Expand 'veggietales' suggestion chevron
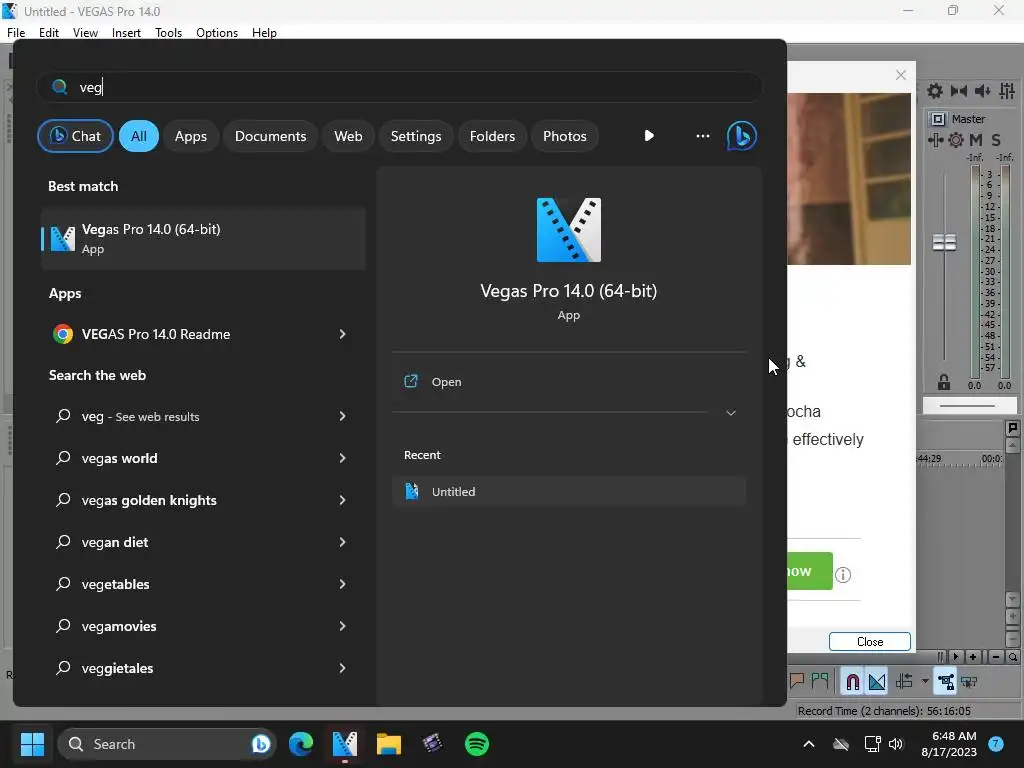The height and width of the screenshot is (768, 1024). tap(342, 668)
